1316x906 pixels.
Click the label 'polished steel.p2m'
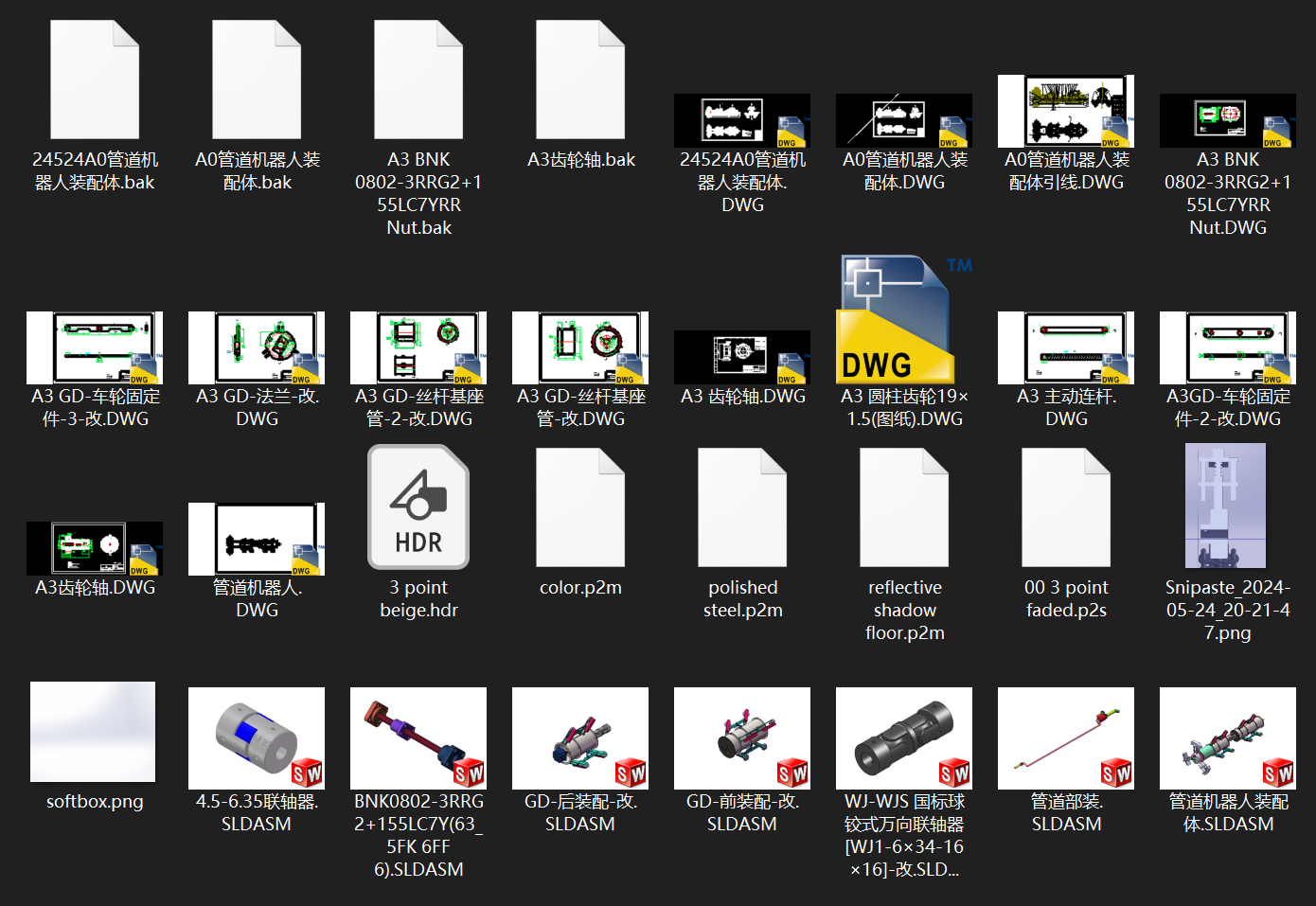click(x=742, y=598)
